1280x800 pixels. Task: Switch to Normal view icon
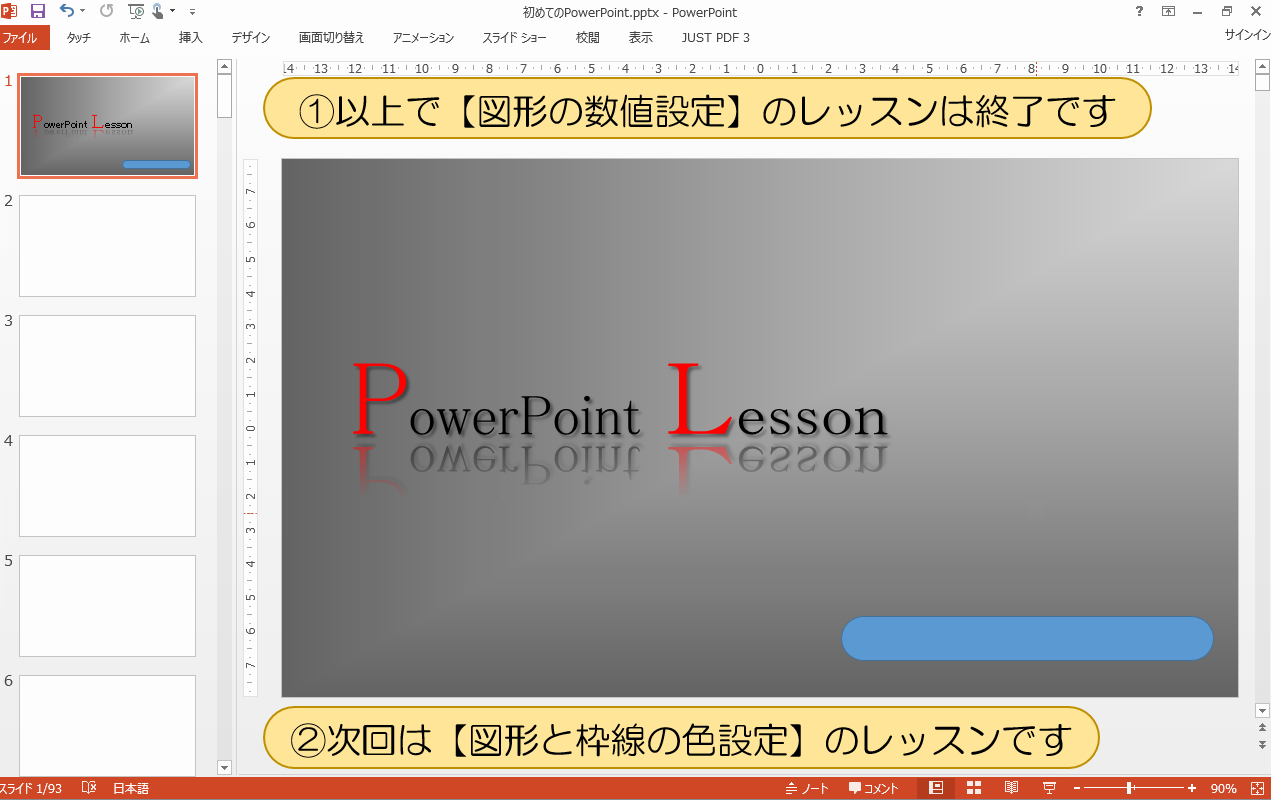pos(936,788)
